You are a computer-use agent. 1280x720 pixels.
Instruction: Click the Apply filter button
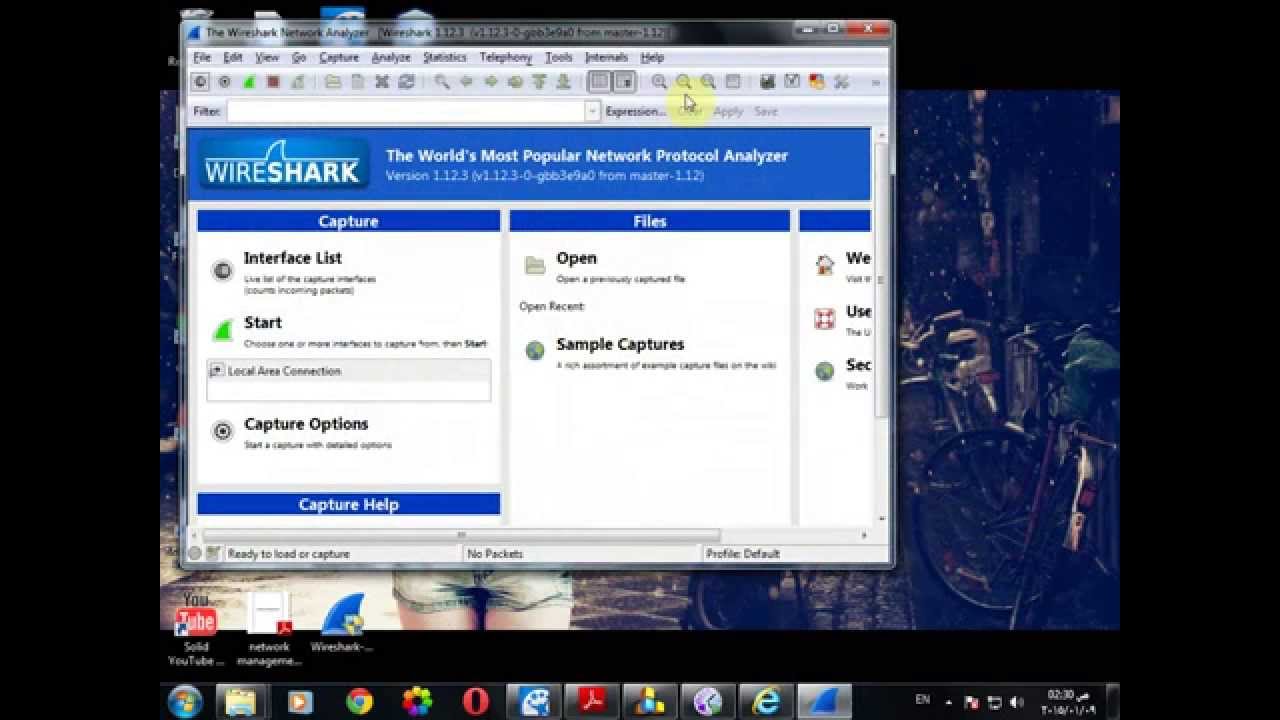(728, 112)
